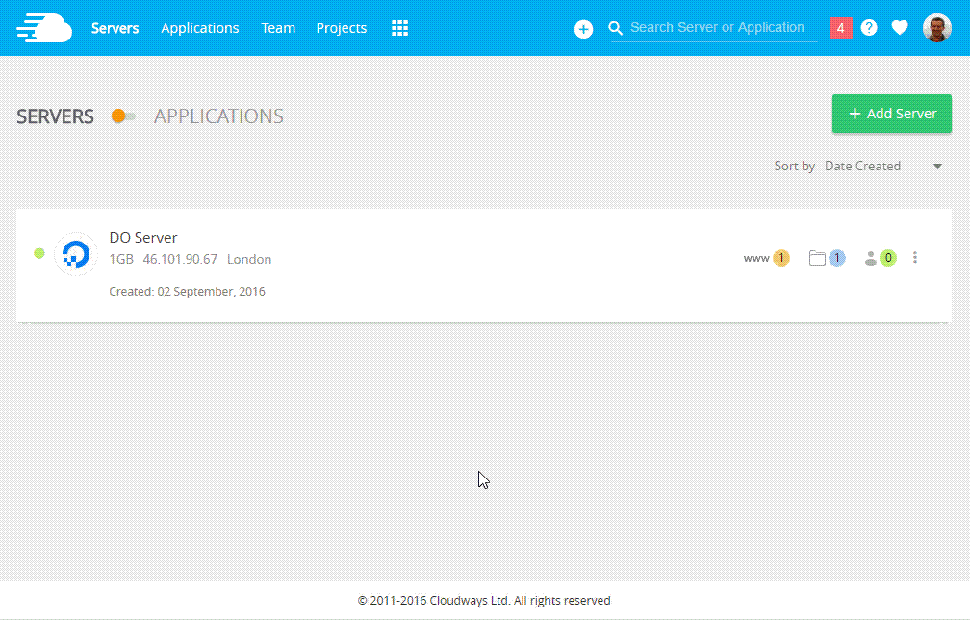Click the team members icon showing 0

[x=879, y=257]
